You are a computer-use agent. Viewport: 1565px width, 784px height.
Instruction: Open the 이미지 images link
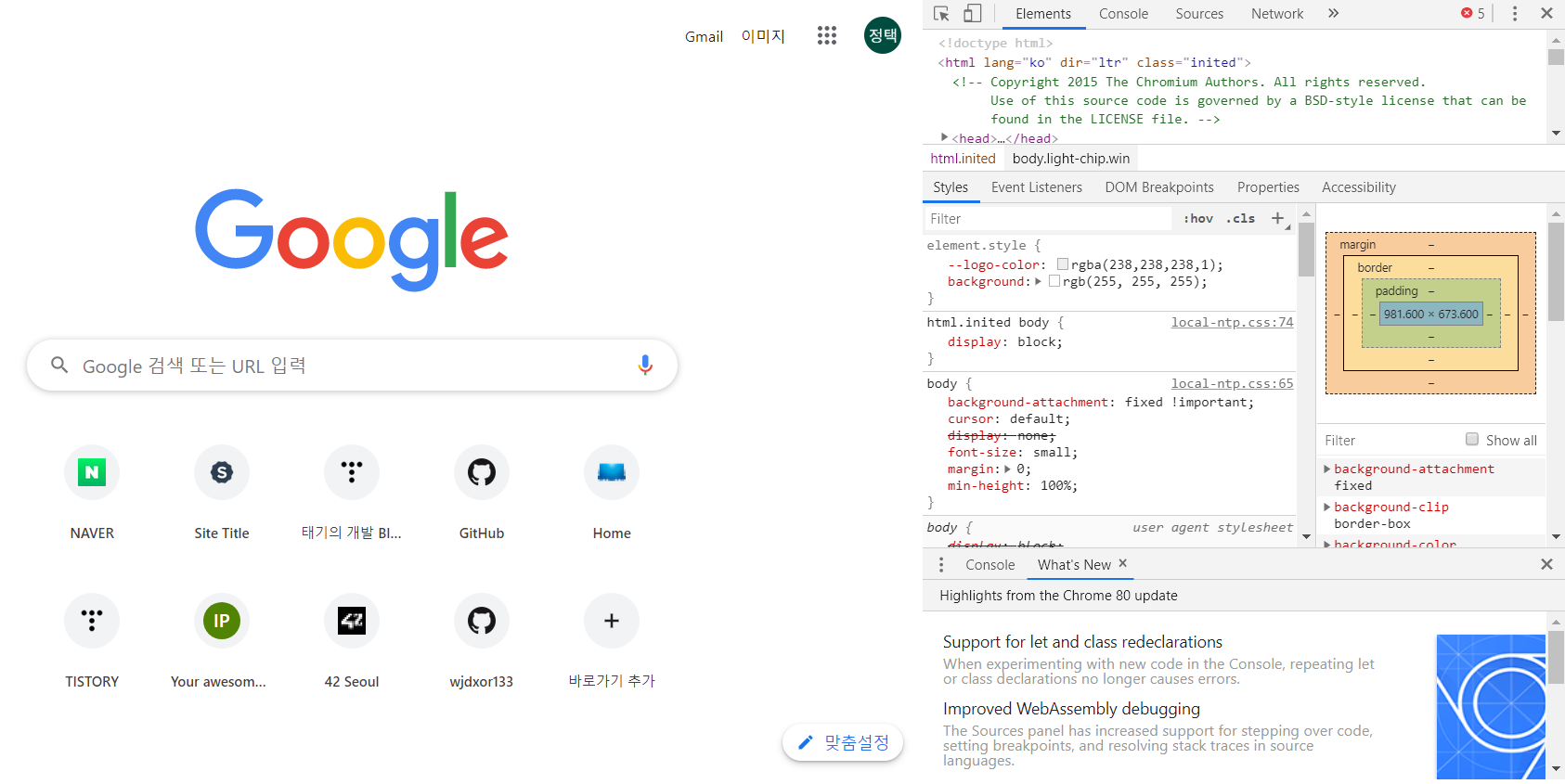(763, 36)
